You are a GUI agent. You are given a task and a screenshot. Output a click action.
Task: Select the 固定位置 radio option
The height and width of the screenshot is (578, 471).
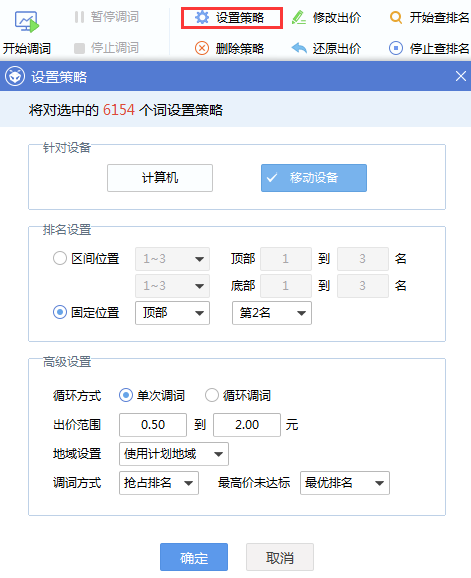(x=60, y=313)
